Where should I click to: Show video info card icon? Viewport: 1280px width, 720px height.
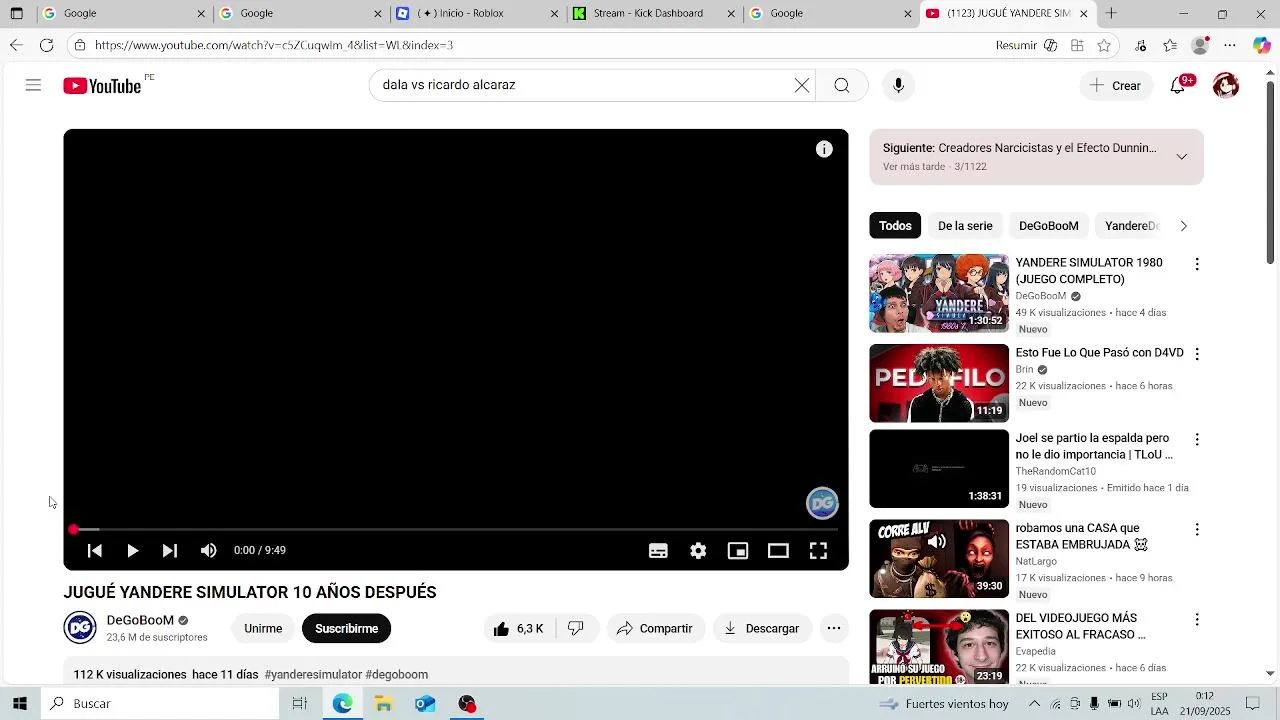[824, 149]
